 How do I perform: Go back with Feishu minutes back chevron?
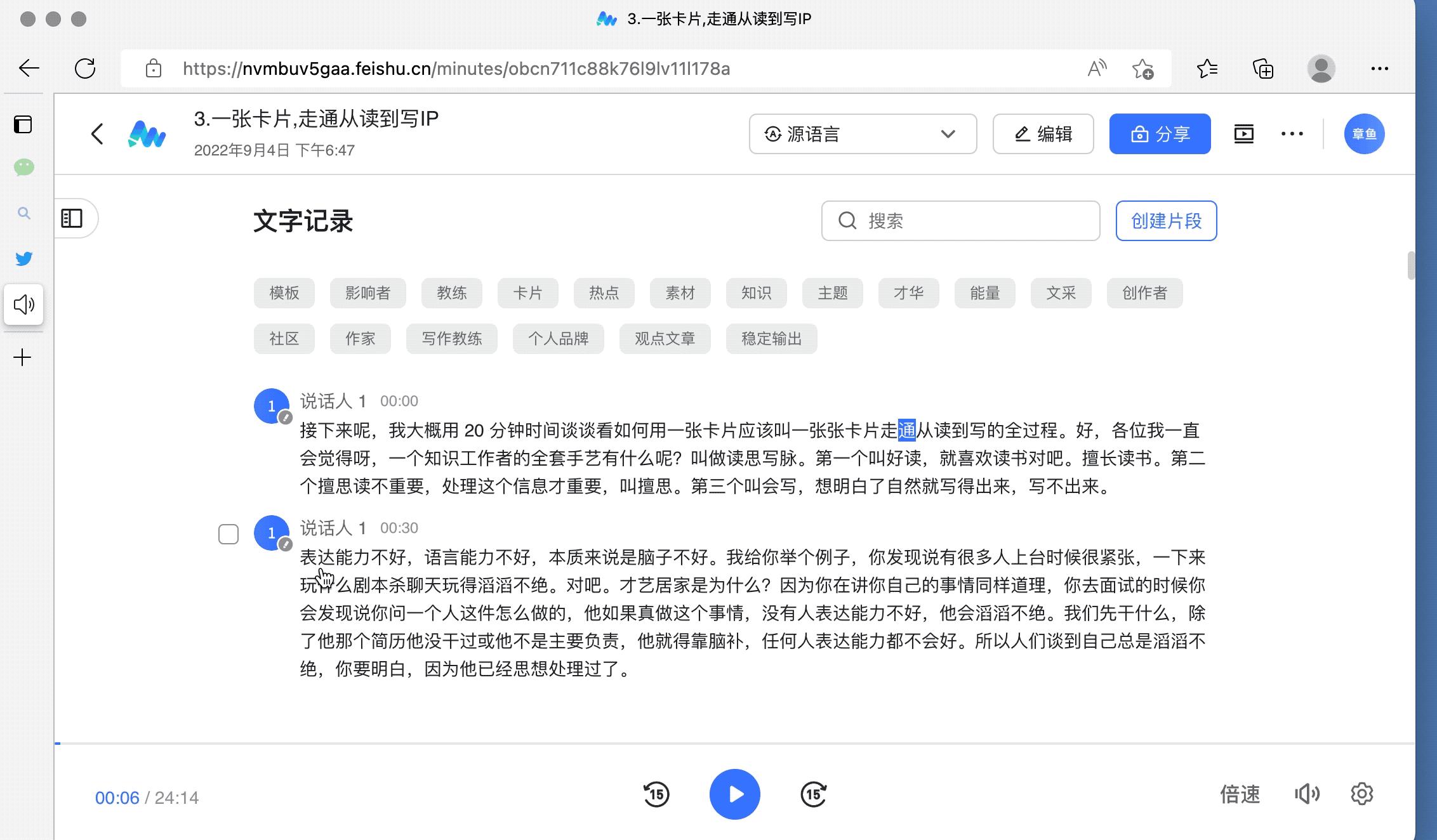point(97,134)
